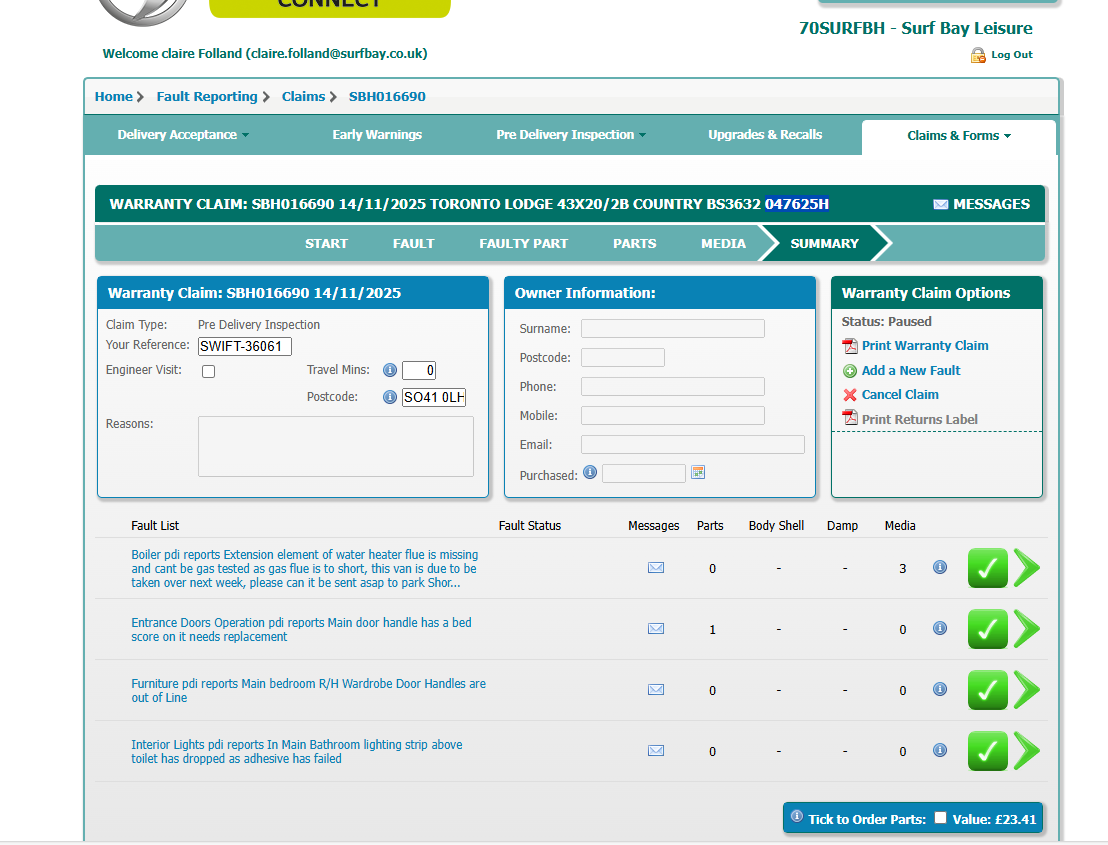This screenshot has width=1108, height=845.
Task: Click info icon on Interior Lights row
Action: tap(940, 750)
